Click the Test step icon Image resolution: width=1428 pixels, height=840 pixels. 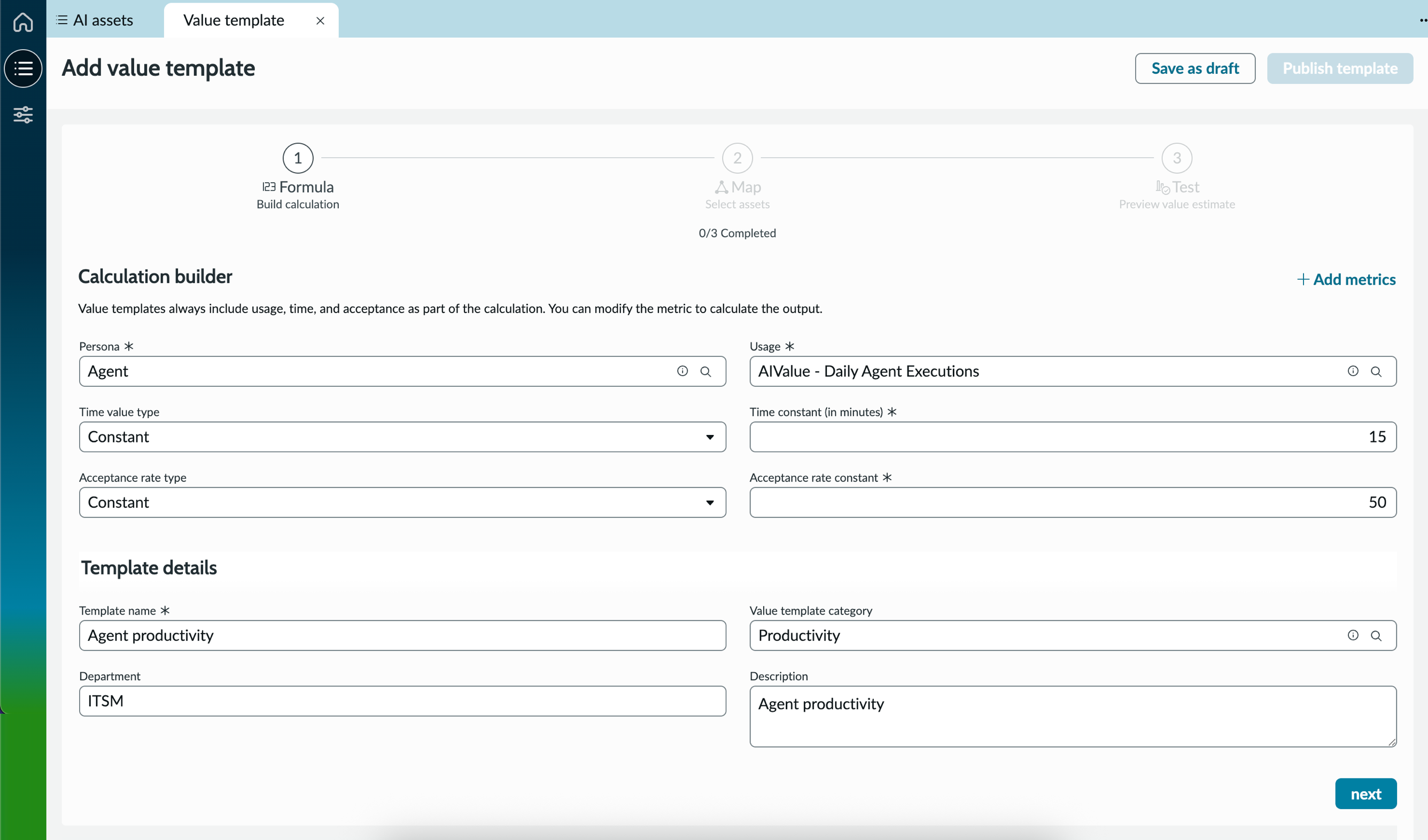point(1163,187)
